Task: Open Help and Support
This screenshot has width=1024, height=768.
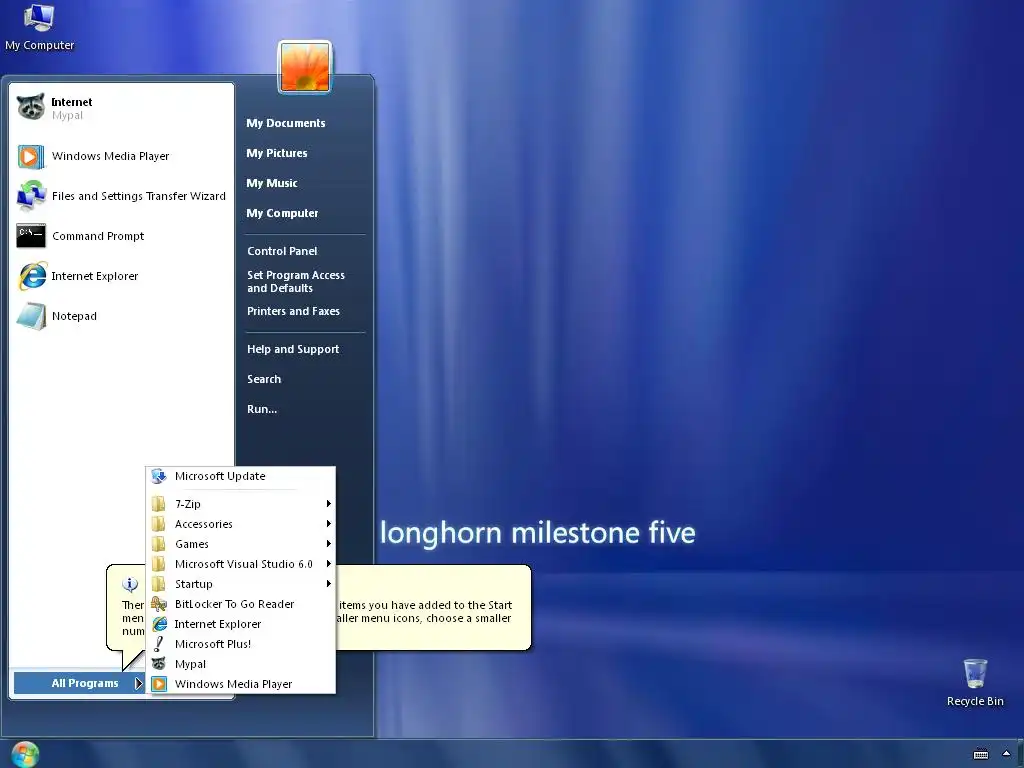Action: 293,349
